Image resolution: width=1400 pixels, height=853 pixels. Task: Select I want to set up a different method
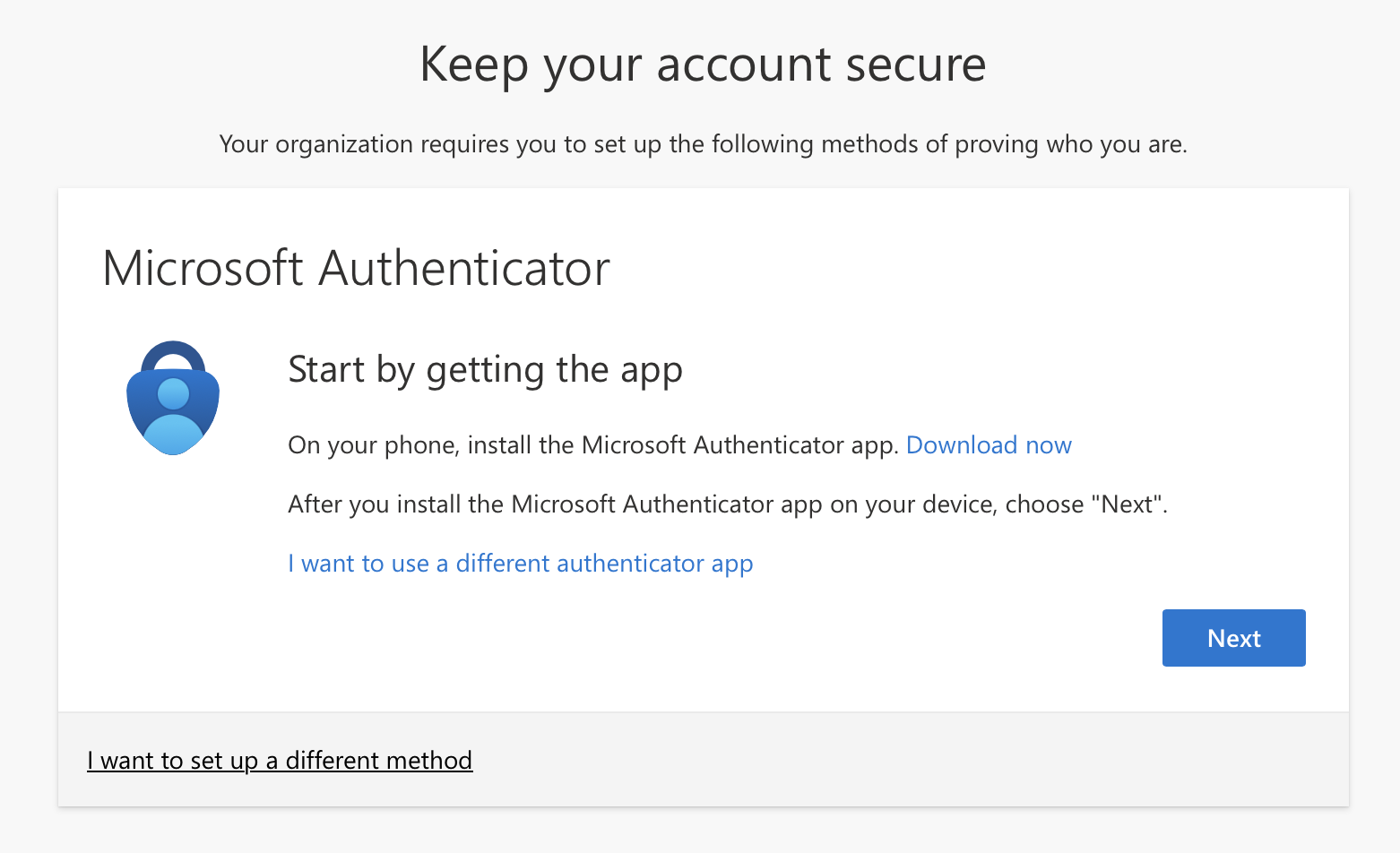click(x=280, y=761)
